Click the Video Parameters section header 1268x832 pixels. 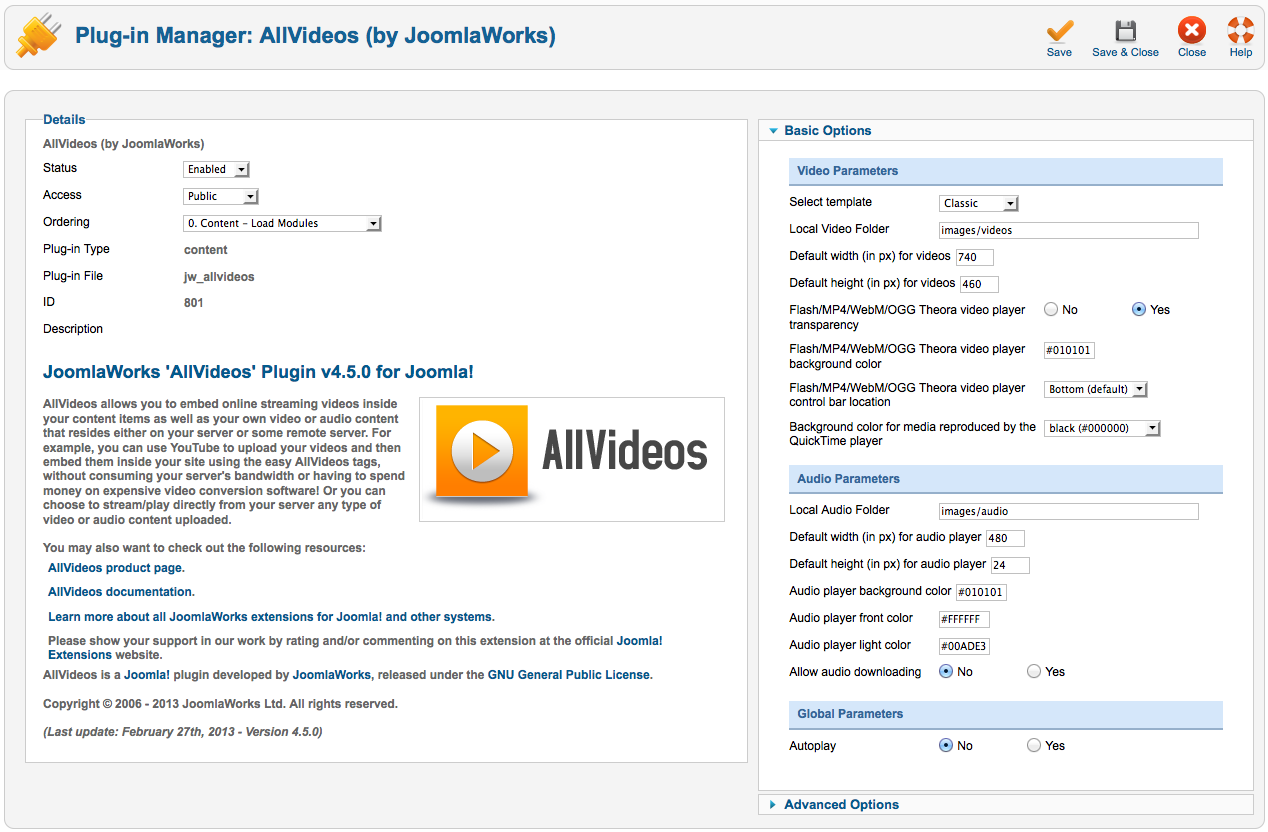(x=1006, y=171)
